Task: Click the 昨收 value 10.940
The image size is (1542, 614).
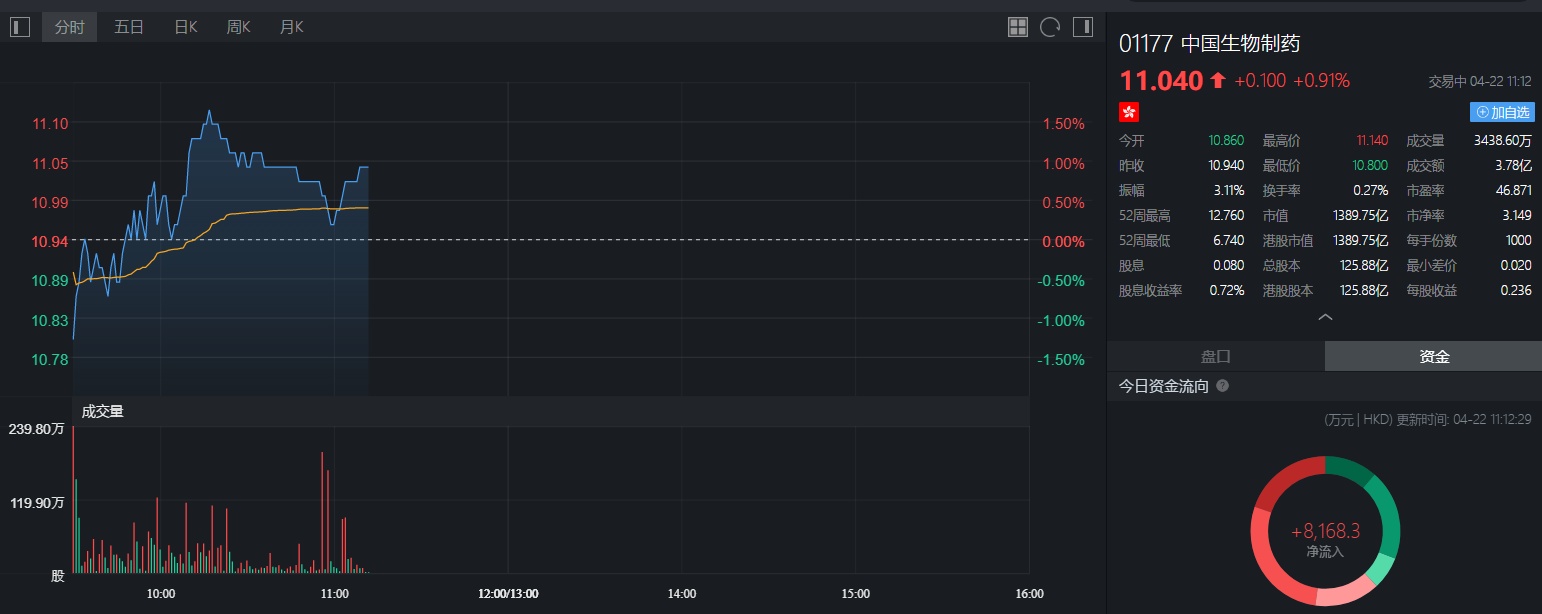Action: (1226, 166)
